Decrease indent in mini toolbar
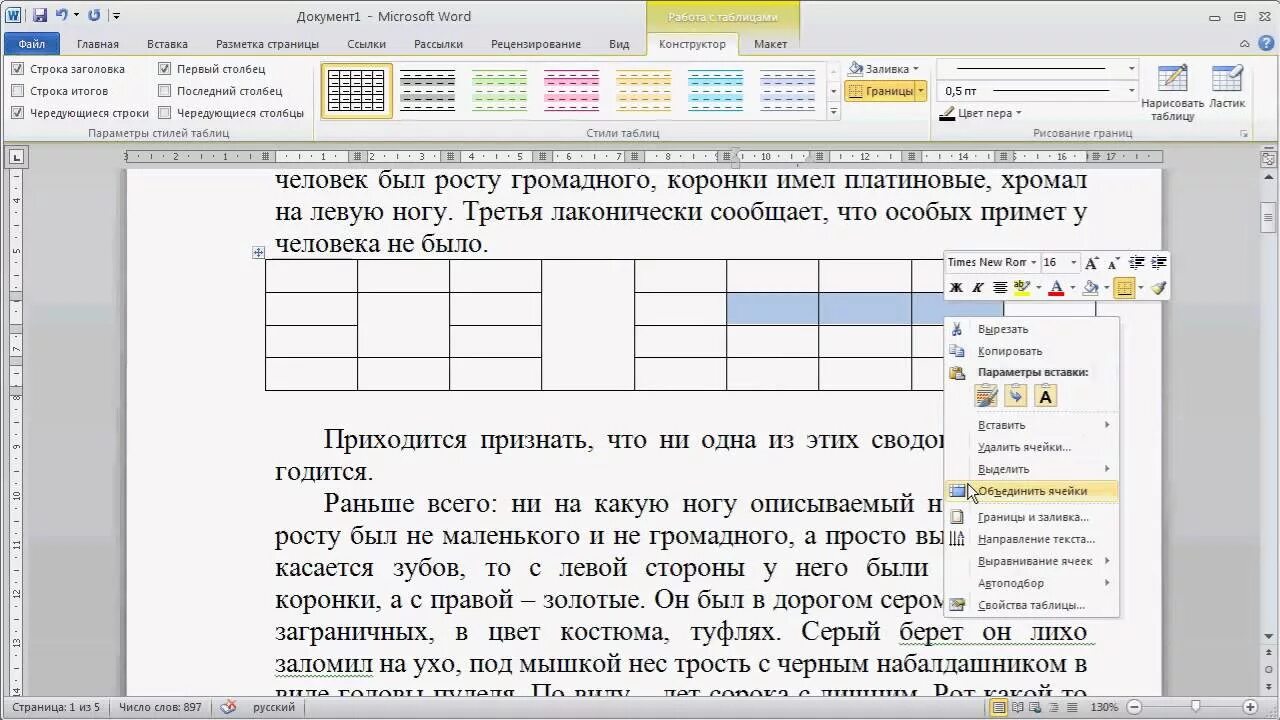This screenshot has height=720, width=1280. click(x=1137, y=263)
